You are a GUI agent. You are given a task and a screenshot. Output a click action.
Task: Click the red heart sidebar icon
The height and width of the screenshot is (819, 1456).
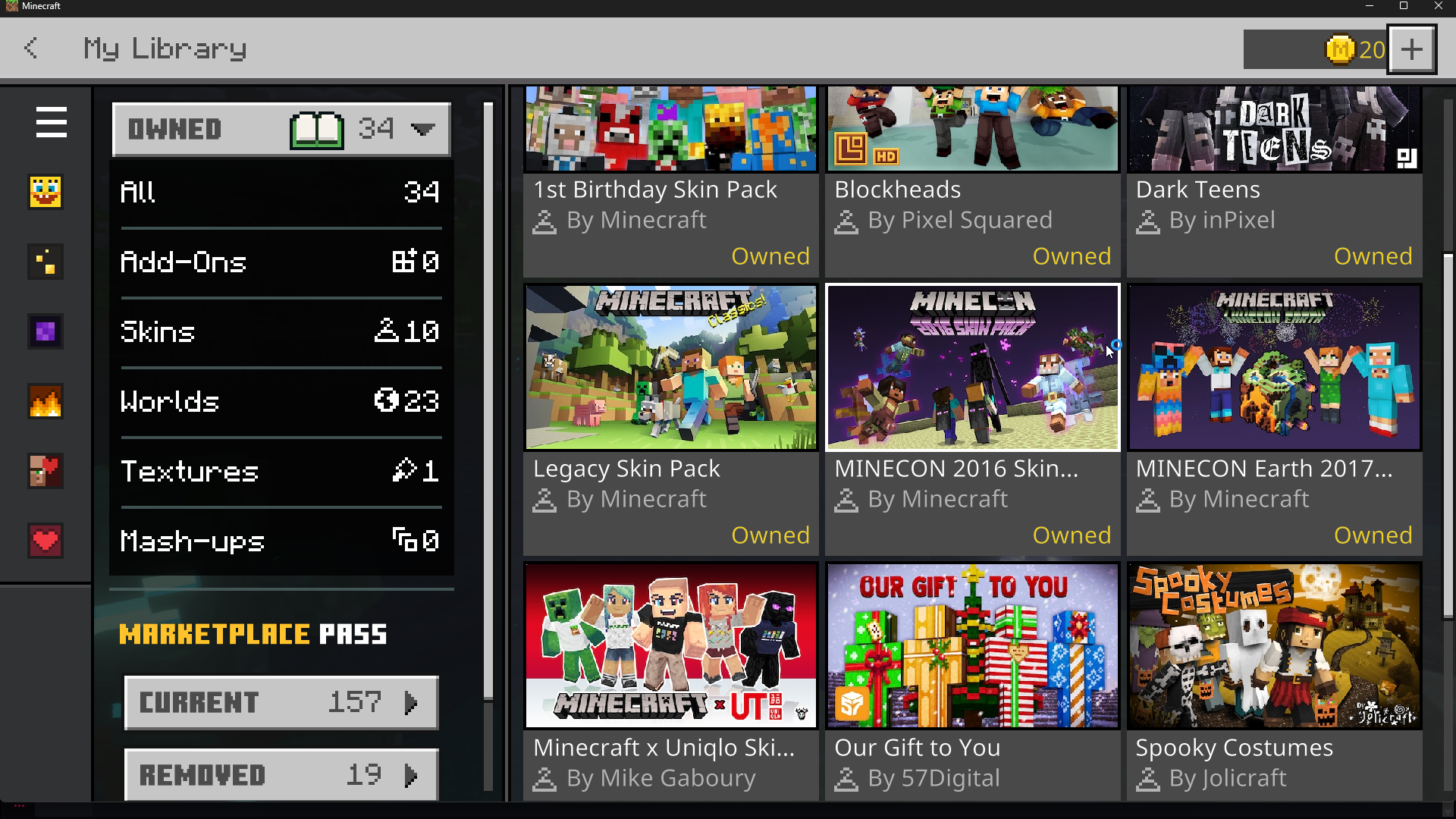[x=45, y=541]
